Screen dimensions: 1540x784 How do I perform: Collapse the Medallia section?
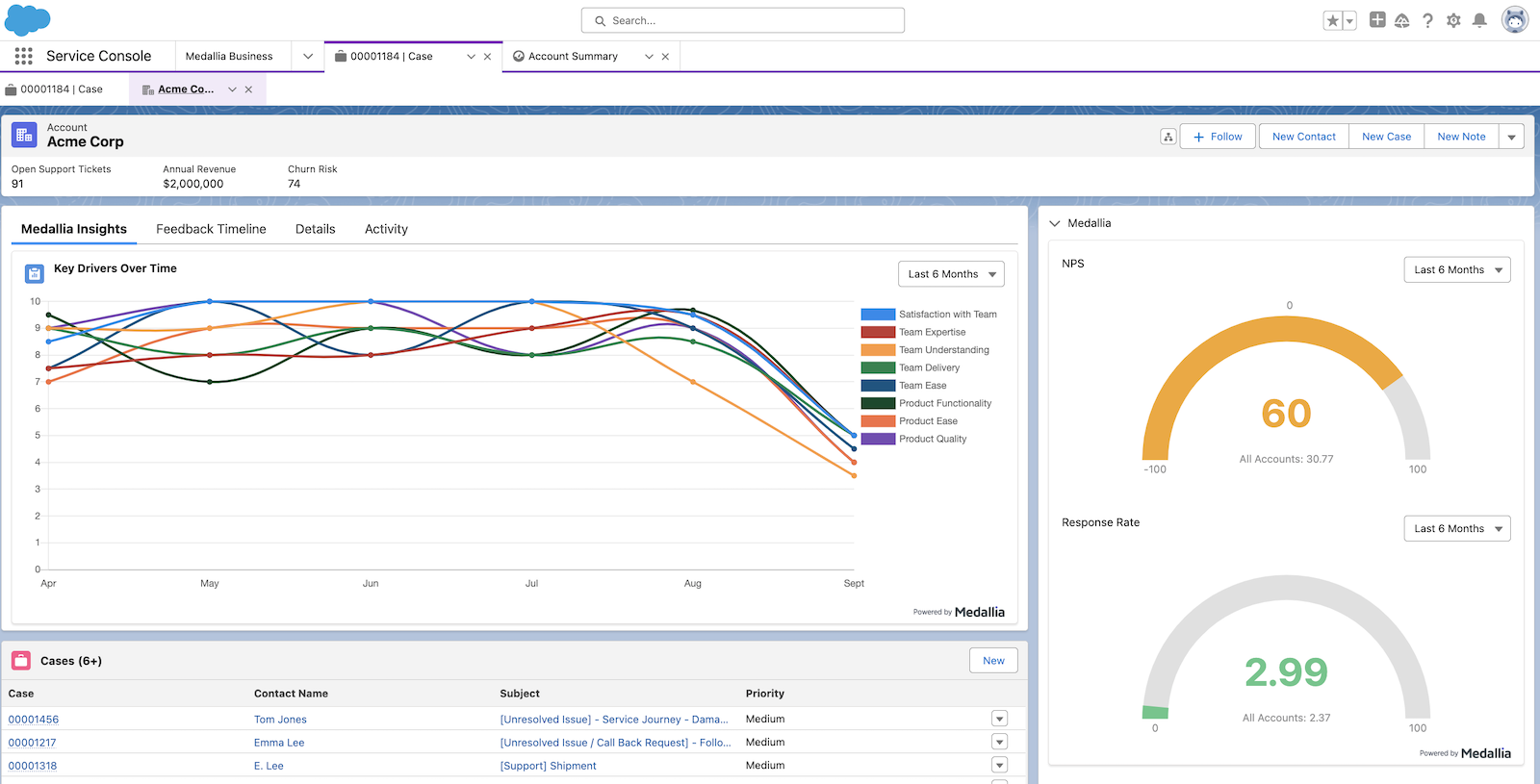[1055, 223]
